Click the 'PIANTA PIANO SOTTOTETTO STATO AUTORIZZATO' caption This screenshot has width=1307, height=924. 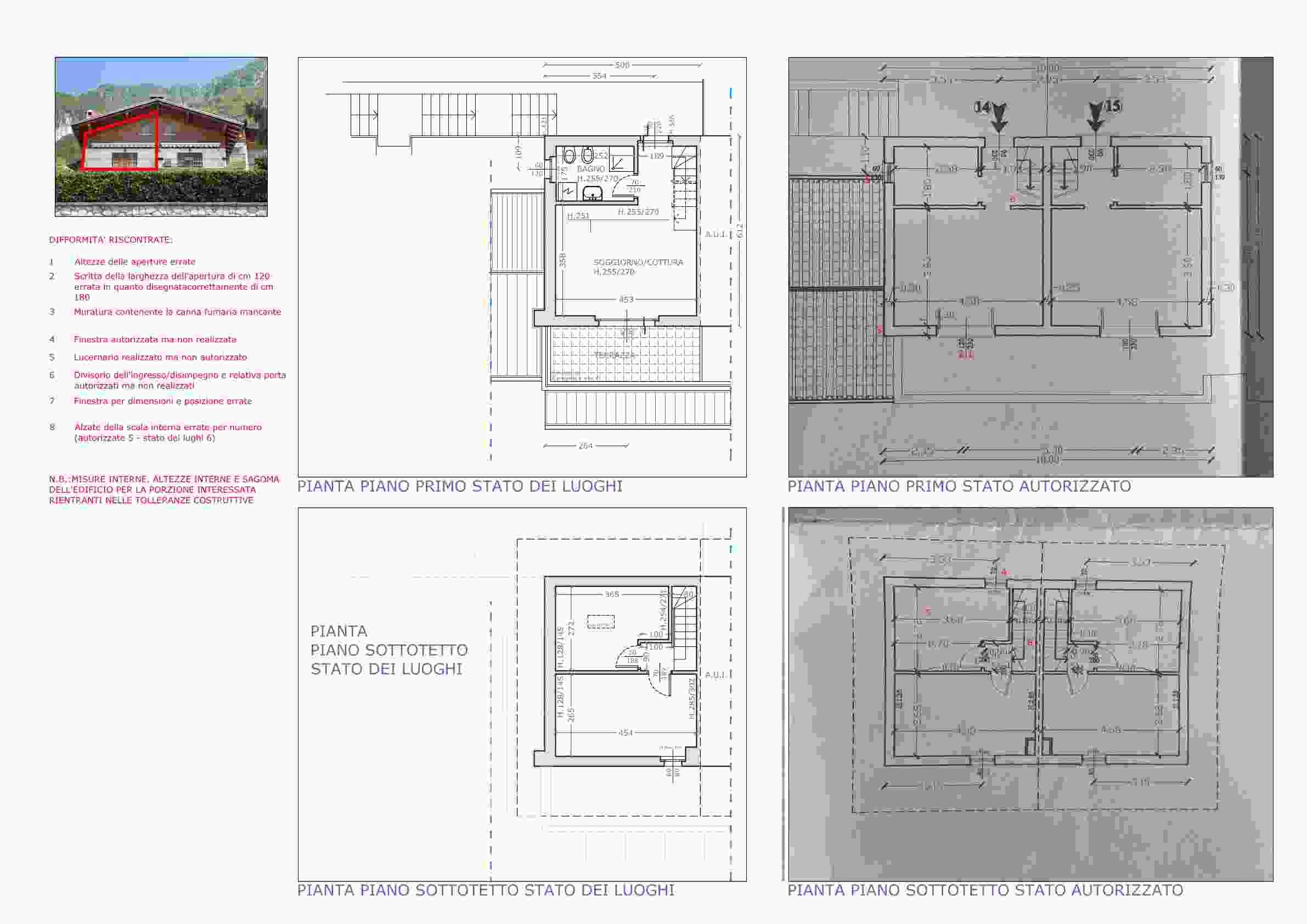pyautogui.click(x=985, y=890)
